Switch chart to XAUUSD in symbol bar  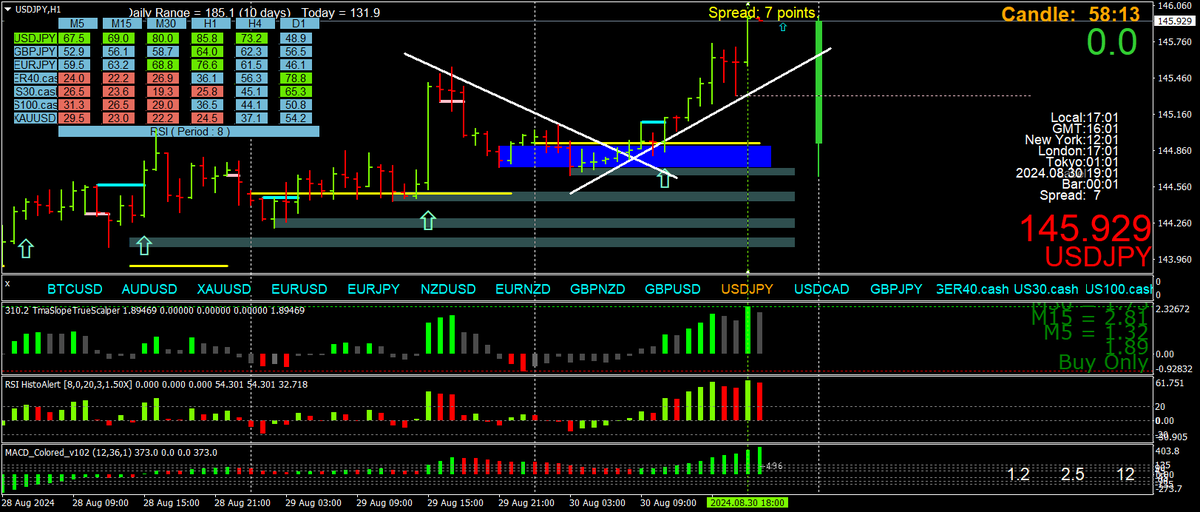click(x=224, y=289)
